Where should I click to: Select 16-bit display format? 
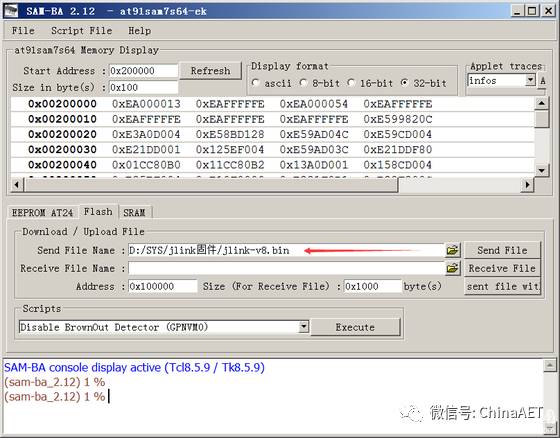pyautogui.click(x=351, y=83)
